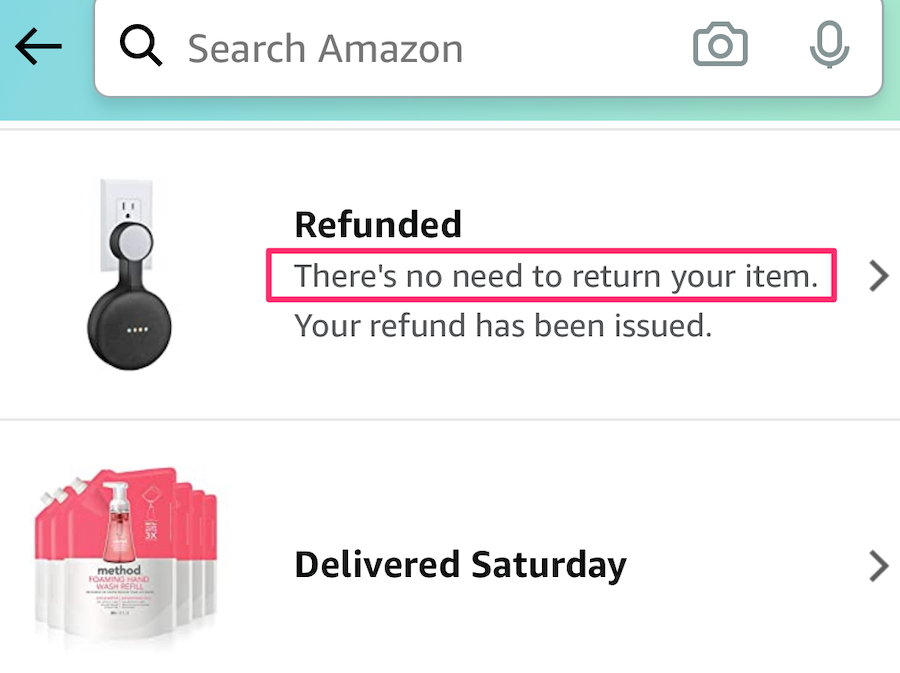
Task: Tap the back arrow
Action: coord(39,47)
